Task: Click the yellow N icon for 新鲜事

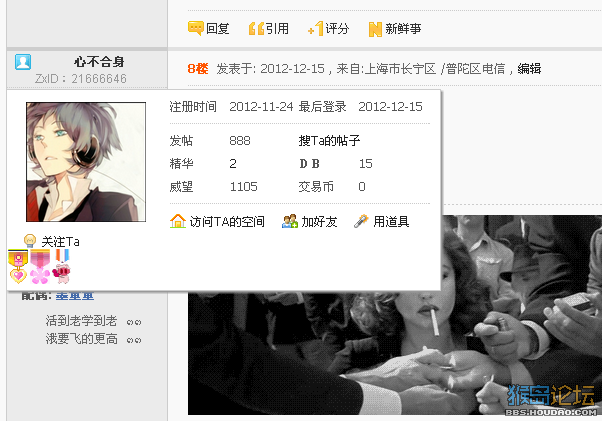Action: click(x=375, y=29)
